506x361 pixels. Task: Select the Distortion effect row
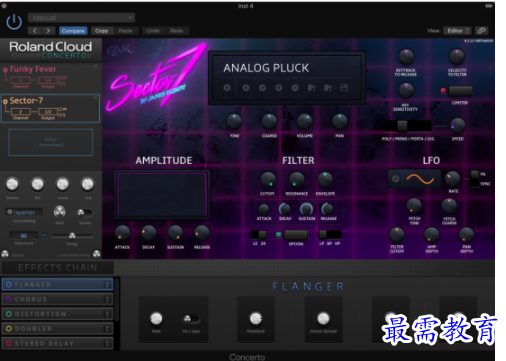pos(57,314)
